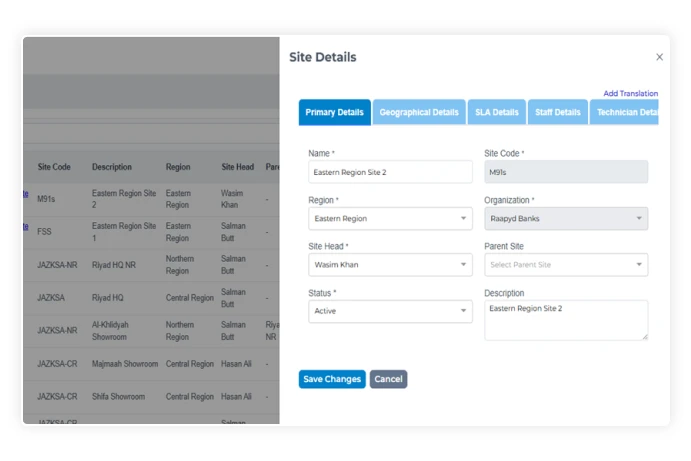Click the Add Translation link
This screenshot has width=691, height=461.
(x=630, y=93)
